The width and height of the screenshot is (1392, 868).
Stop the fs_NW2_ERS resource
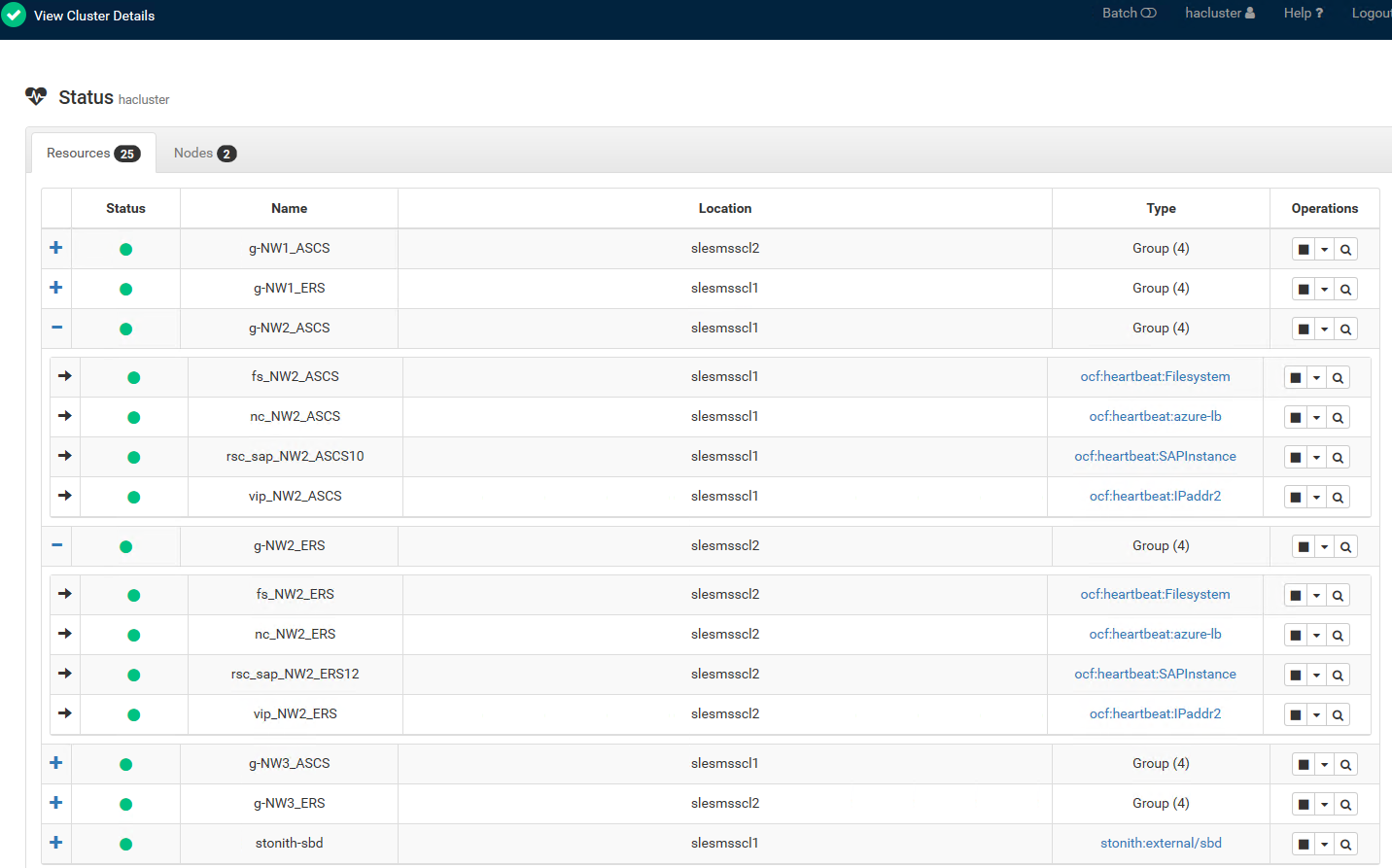click(x=1296, y=596)
